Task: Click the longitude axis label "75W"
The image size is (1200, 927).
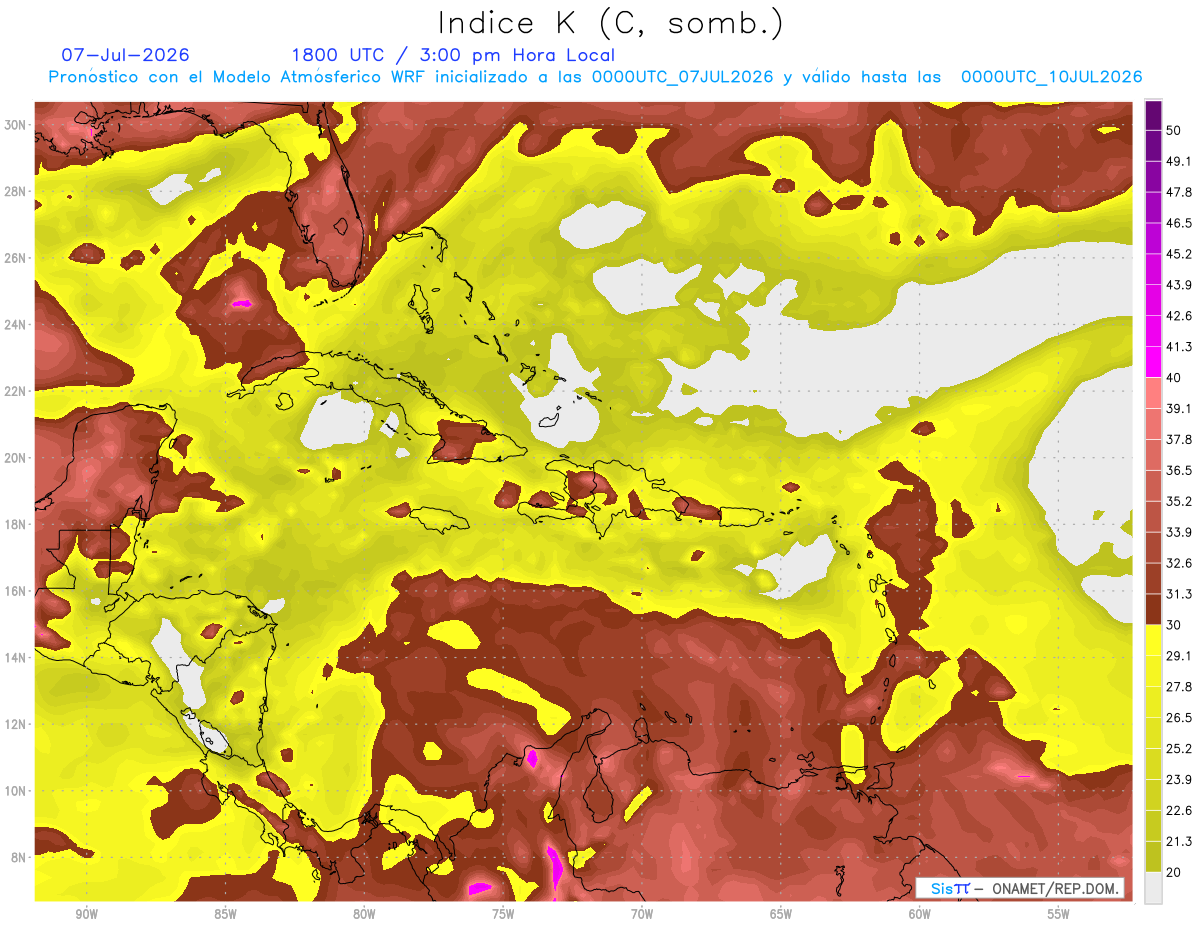Action: click(x=503, y=914)
